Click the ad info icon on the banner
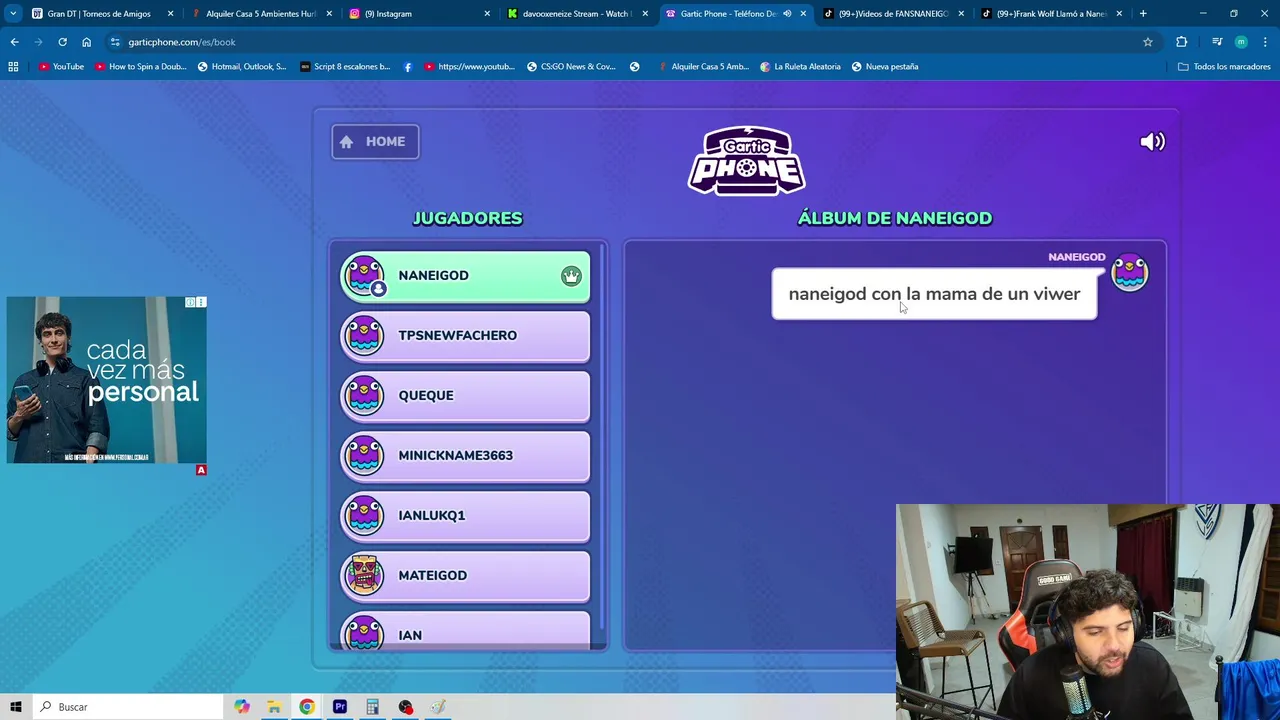Viewport: 1280px width, 720px height. pos(190,302)
